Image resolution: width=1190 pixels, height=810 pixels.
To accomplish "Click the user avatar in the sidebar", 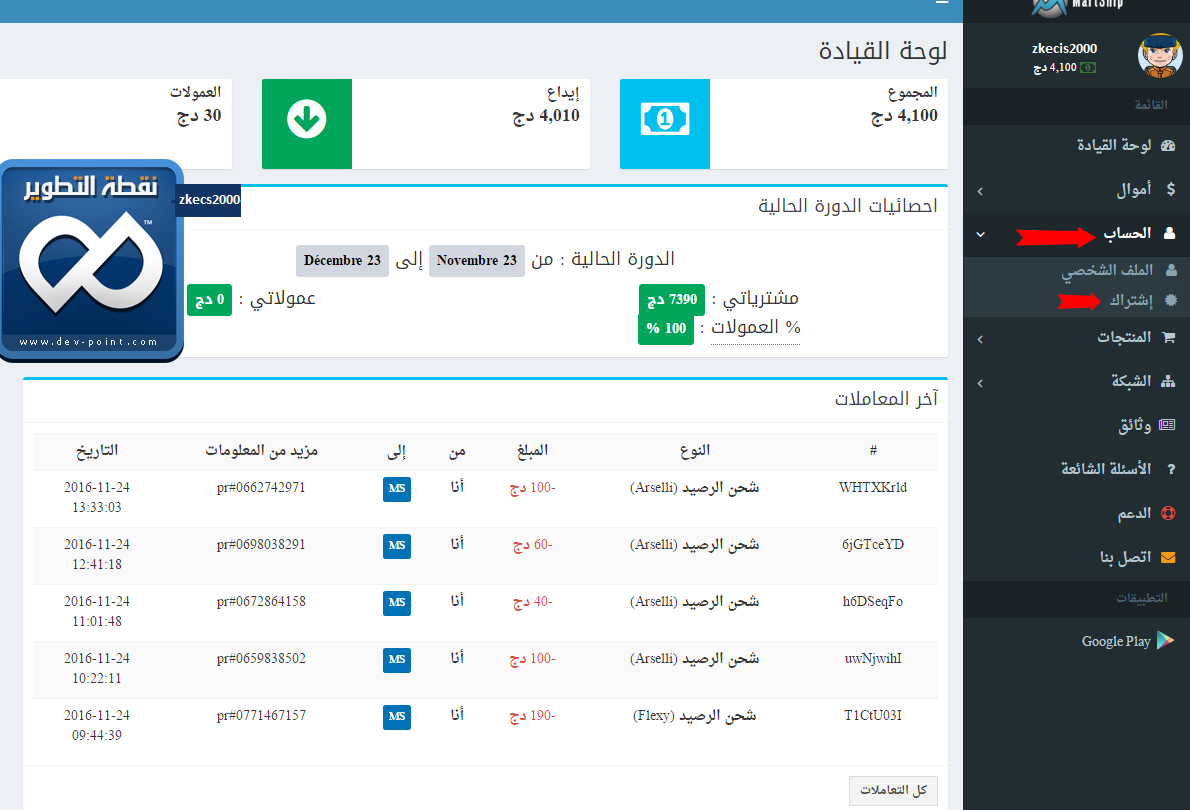I will point(1160,55).
